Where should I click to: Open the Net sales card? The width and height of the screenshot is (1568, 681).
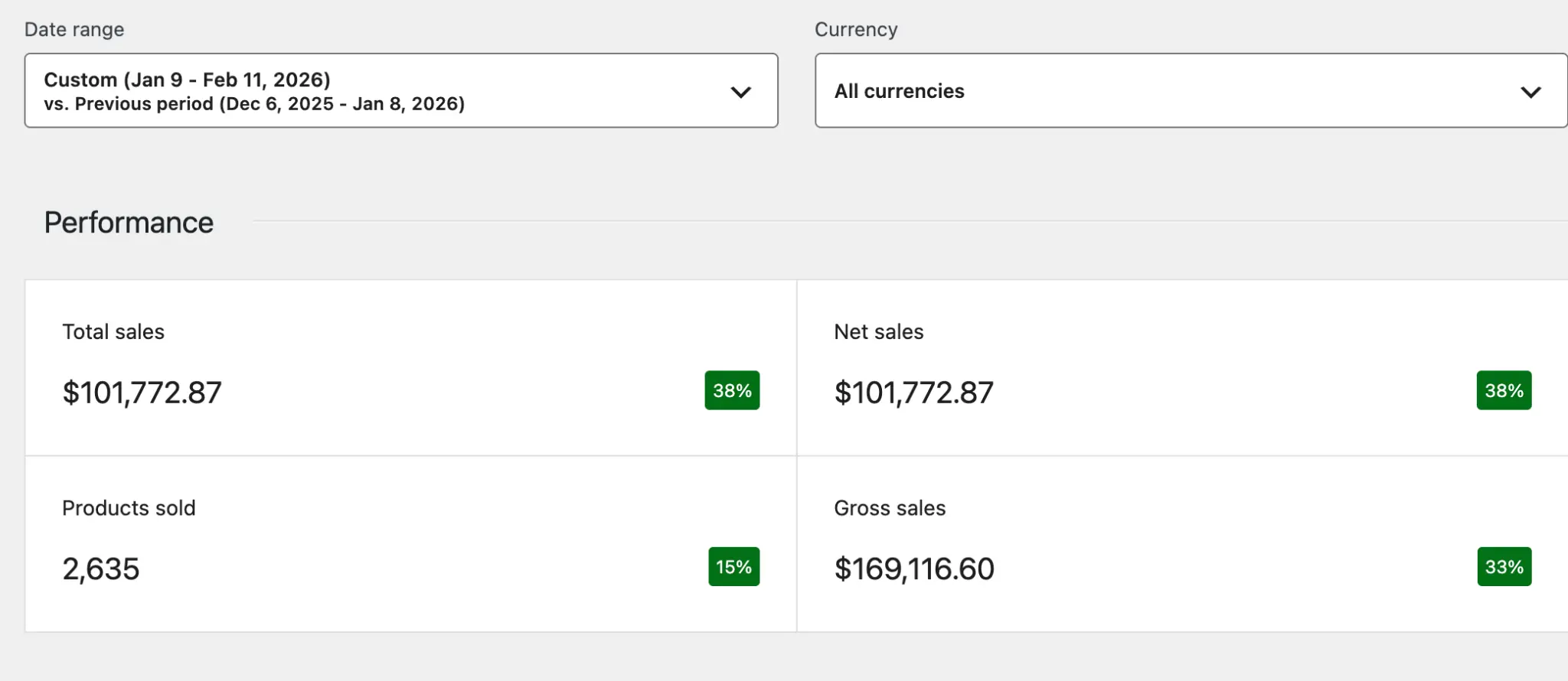pos(1183,368)
